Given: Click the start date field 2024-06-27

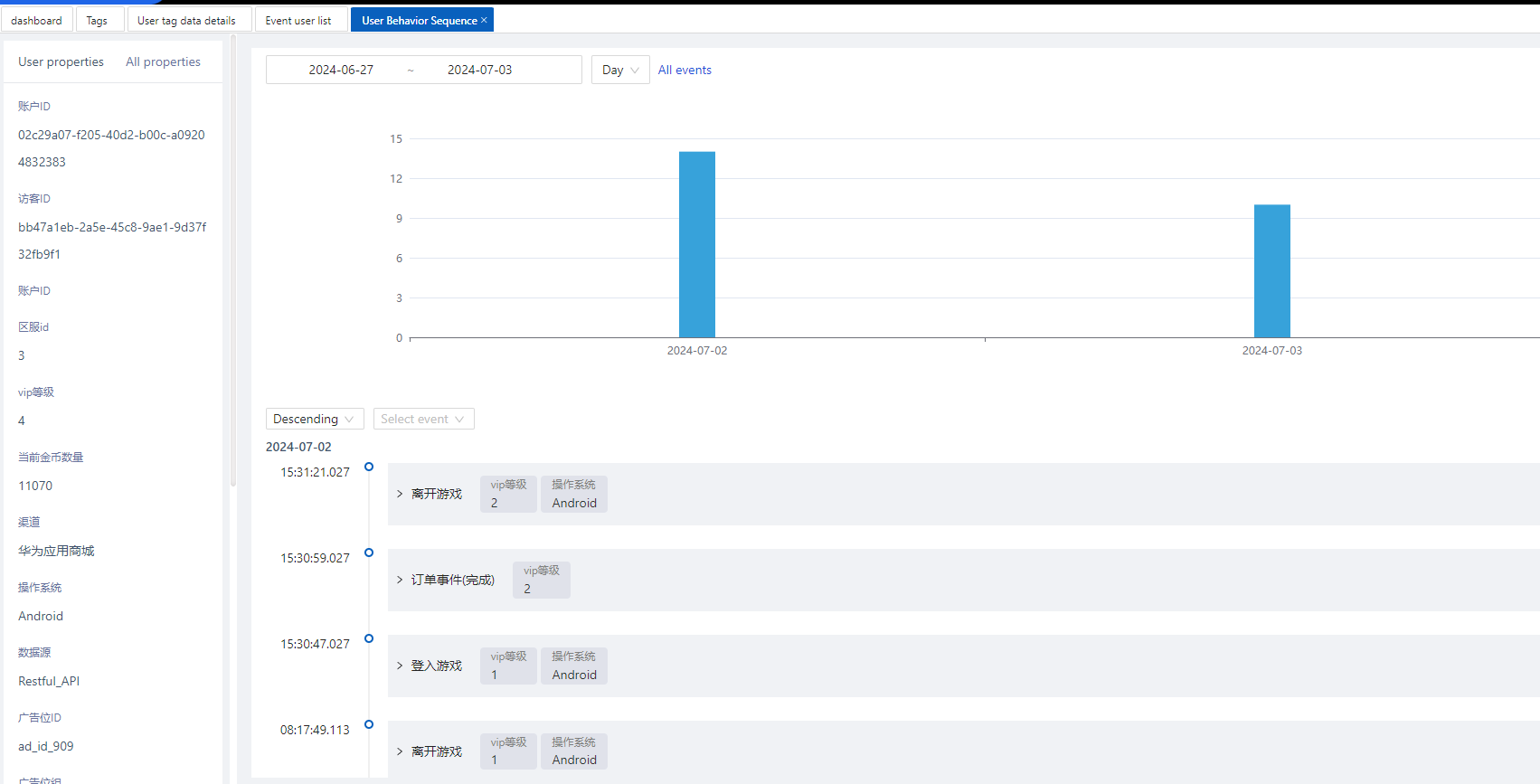Looking at the screenshot, I should tap(341, 70).
